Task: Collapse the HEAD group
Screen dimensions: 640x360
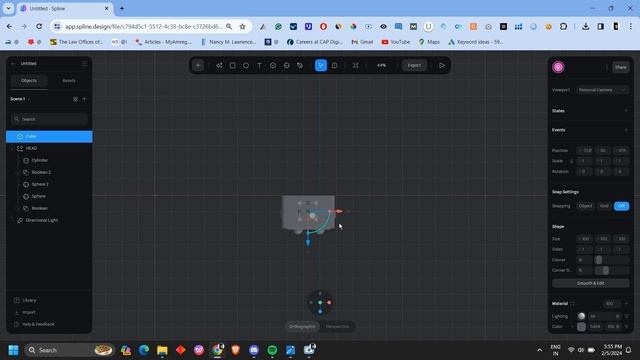Action: pos(12,148)
